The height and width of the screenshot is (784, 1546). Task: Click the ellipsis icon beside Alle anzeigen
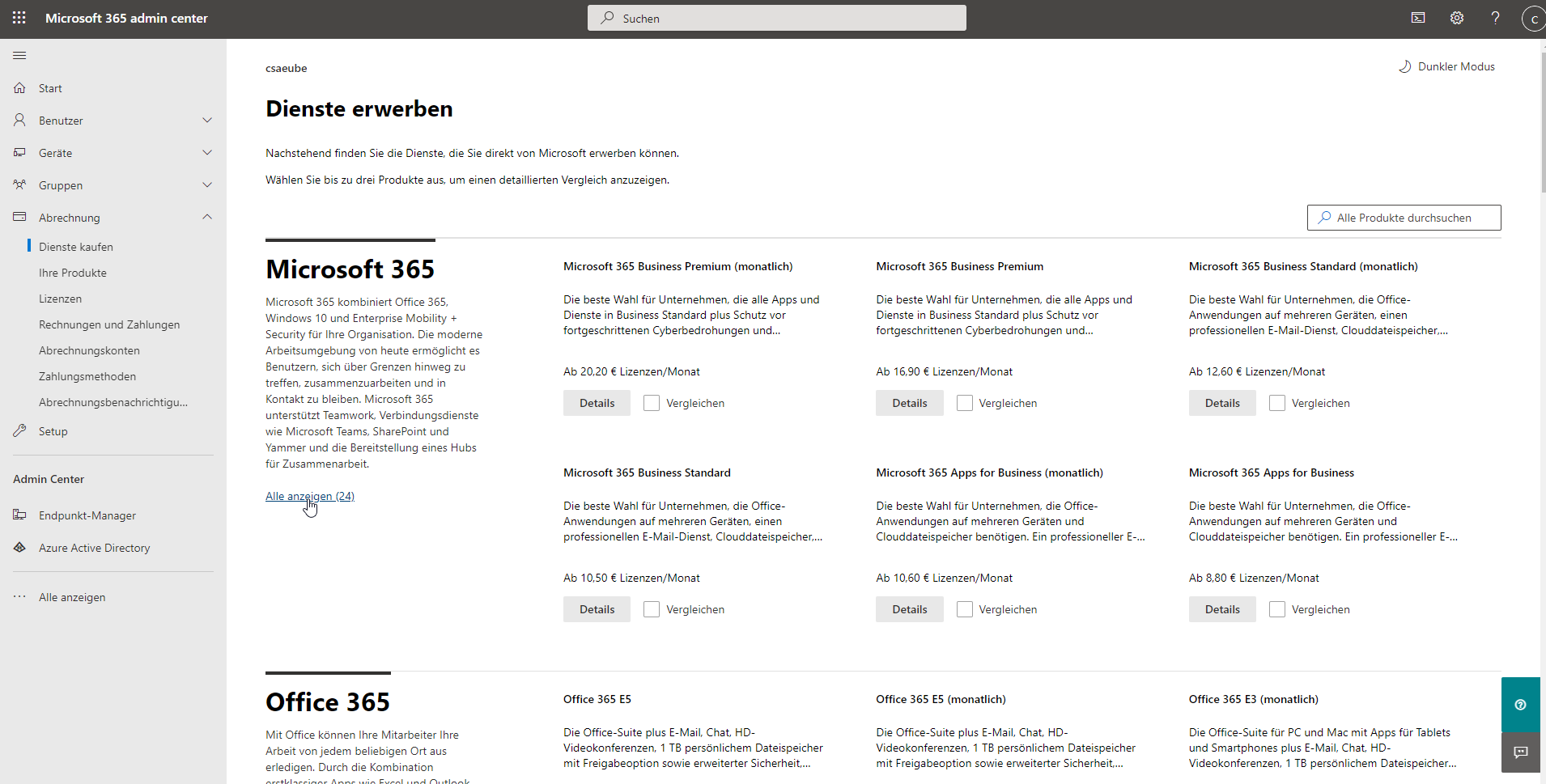(x=19, y=596)
